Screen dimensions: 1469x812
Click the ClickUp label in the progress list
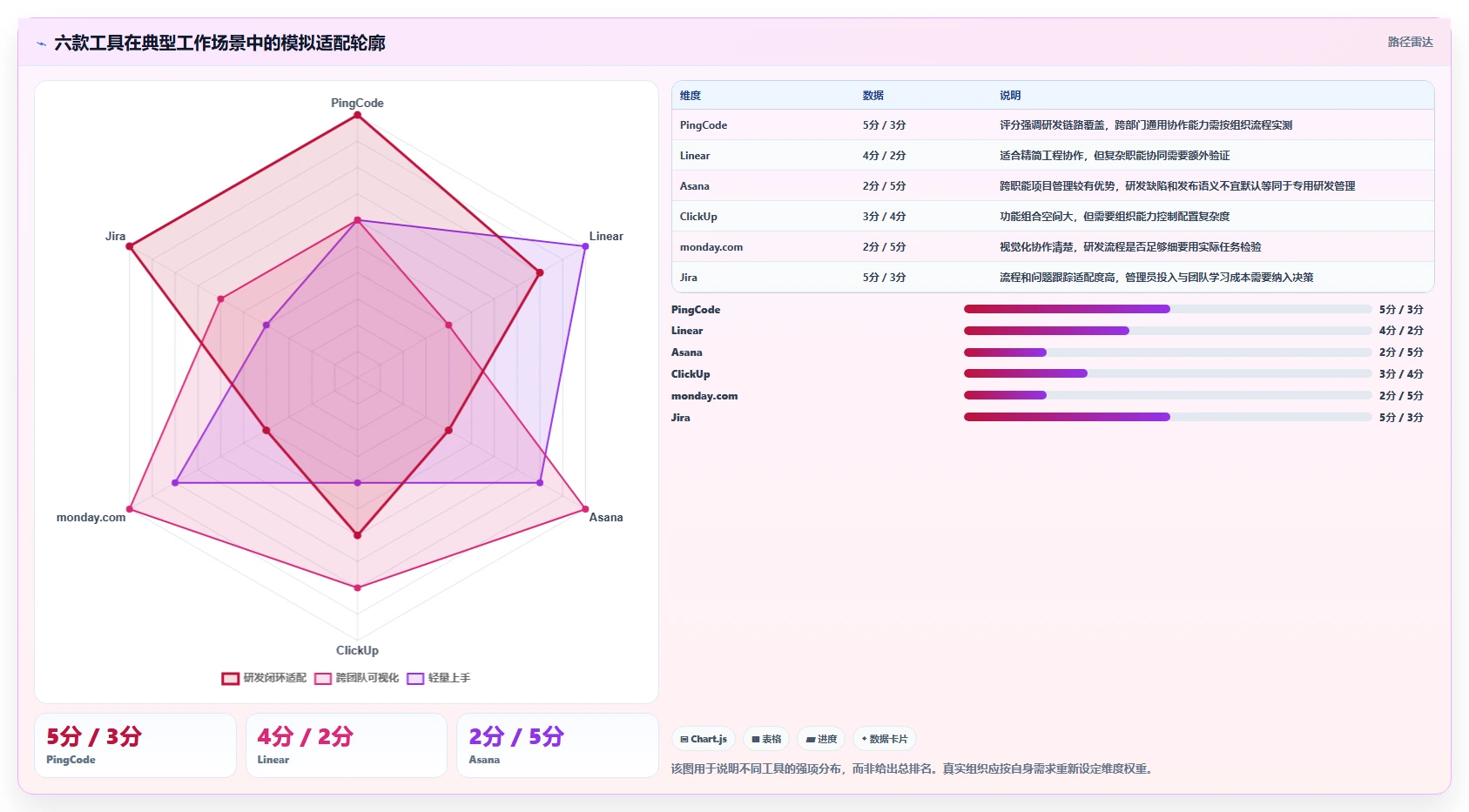[x=691, y=374]
